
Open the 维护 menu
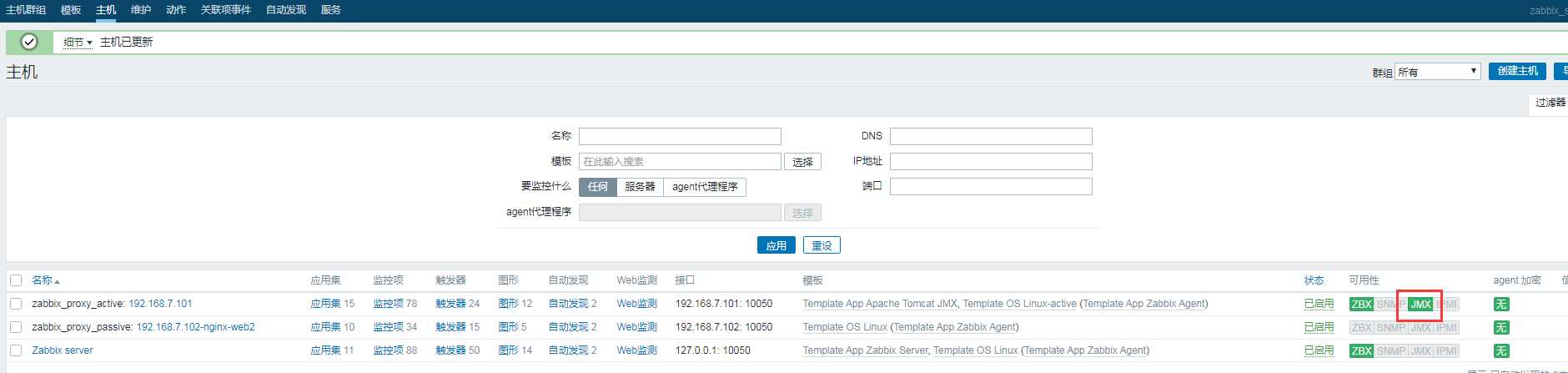tap(141, 10)
